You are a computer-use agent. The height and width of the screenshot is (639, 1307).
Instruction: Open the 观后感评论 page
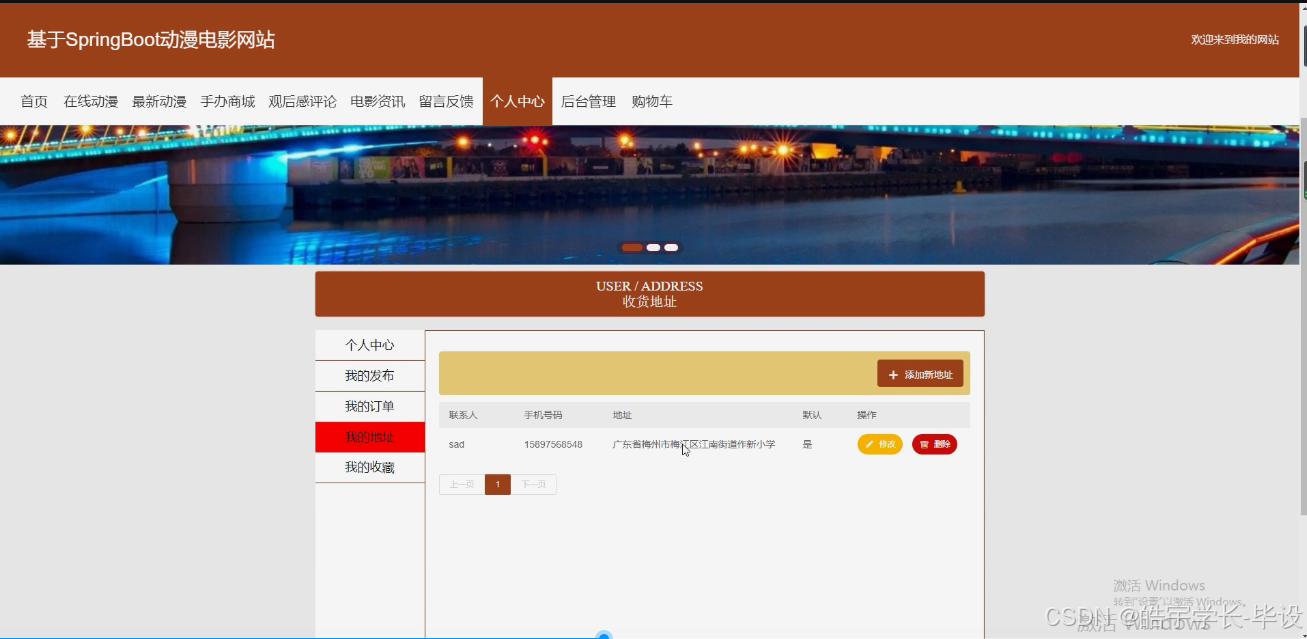pos(302,101)
